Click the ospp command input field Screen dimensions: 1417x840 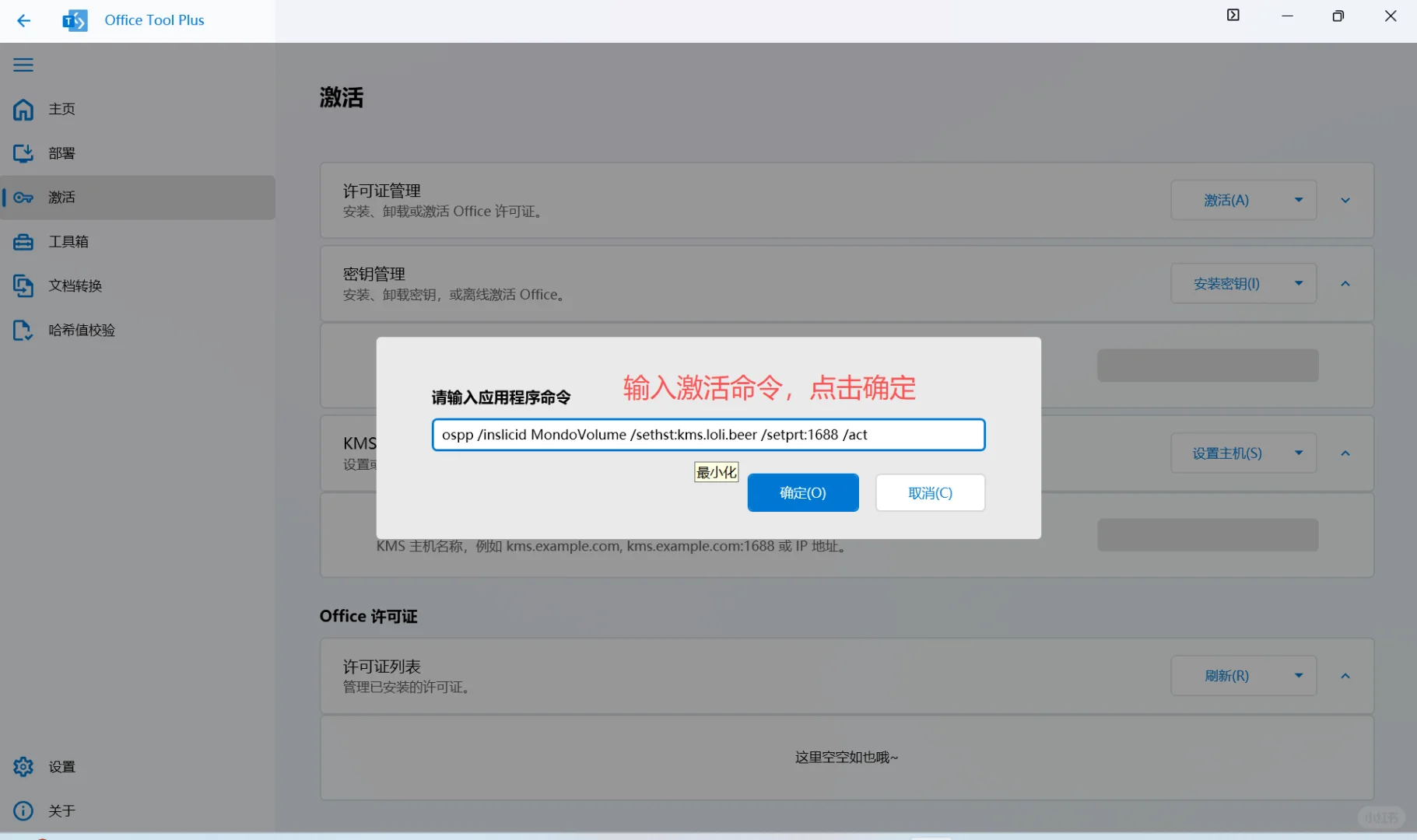(707, 435)
